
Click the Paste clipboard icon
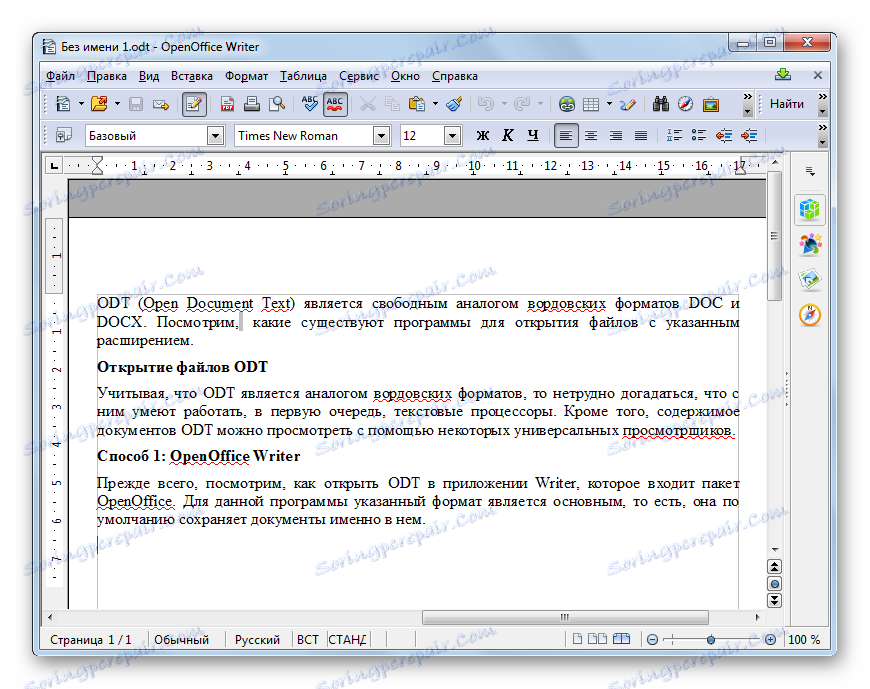(417, 104)
